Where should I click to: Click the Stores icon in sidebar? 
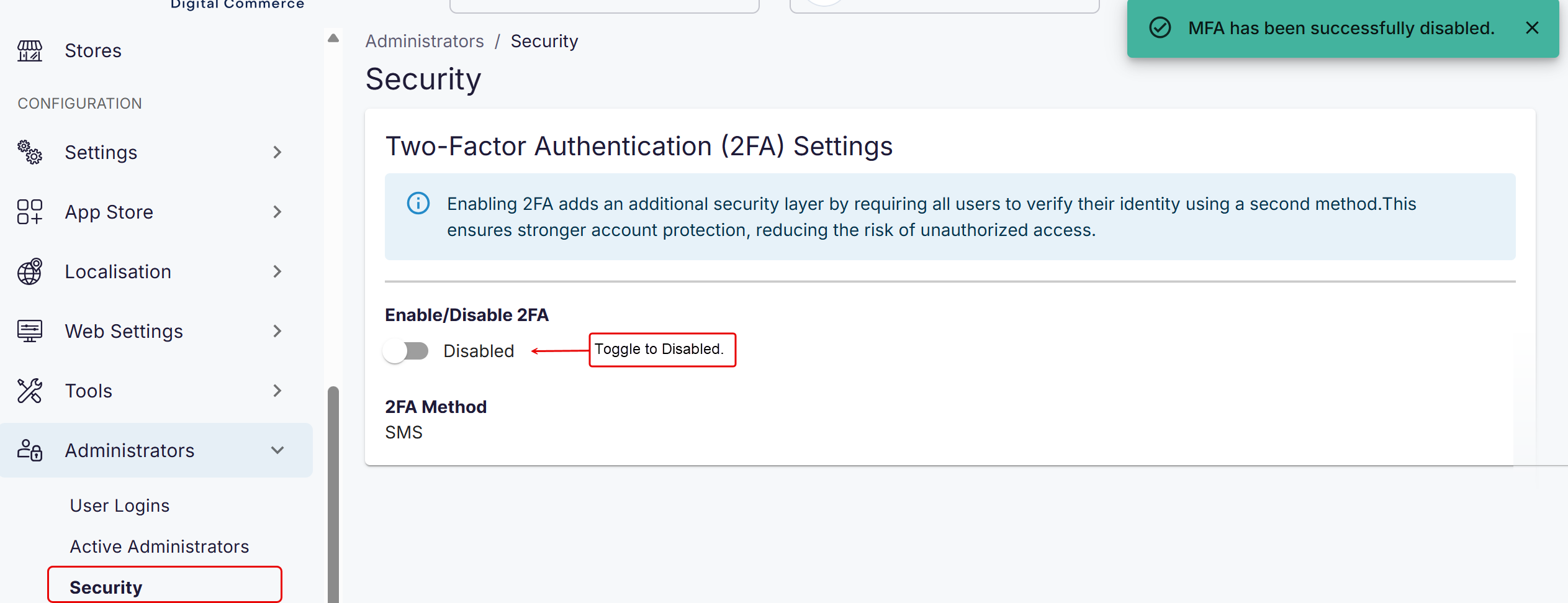pos(29,51)
